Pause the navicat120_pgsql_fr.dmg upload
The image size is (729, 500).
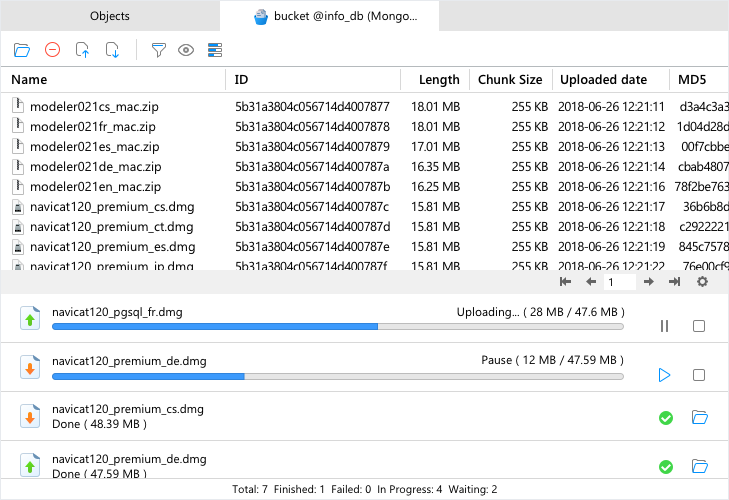[664, 326]
